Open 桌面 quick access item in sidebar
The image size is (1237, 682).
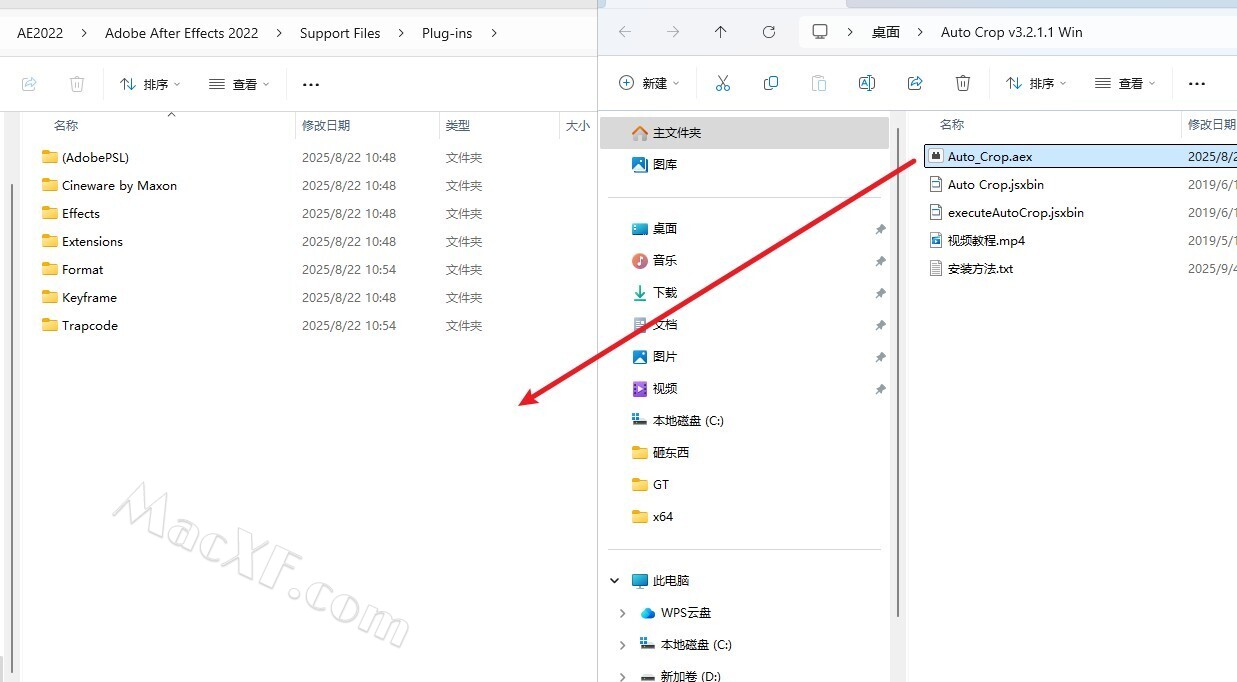(x=656, y=228)
